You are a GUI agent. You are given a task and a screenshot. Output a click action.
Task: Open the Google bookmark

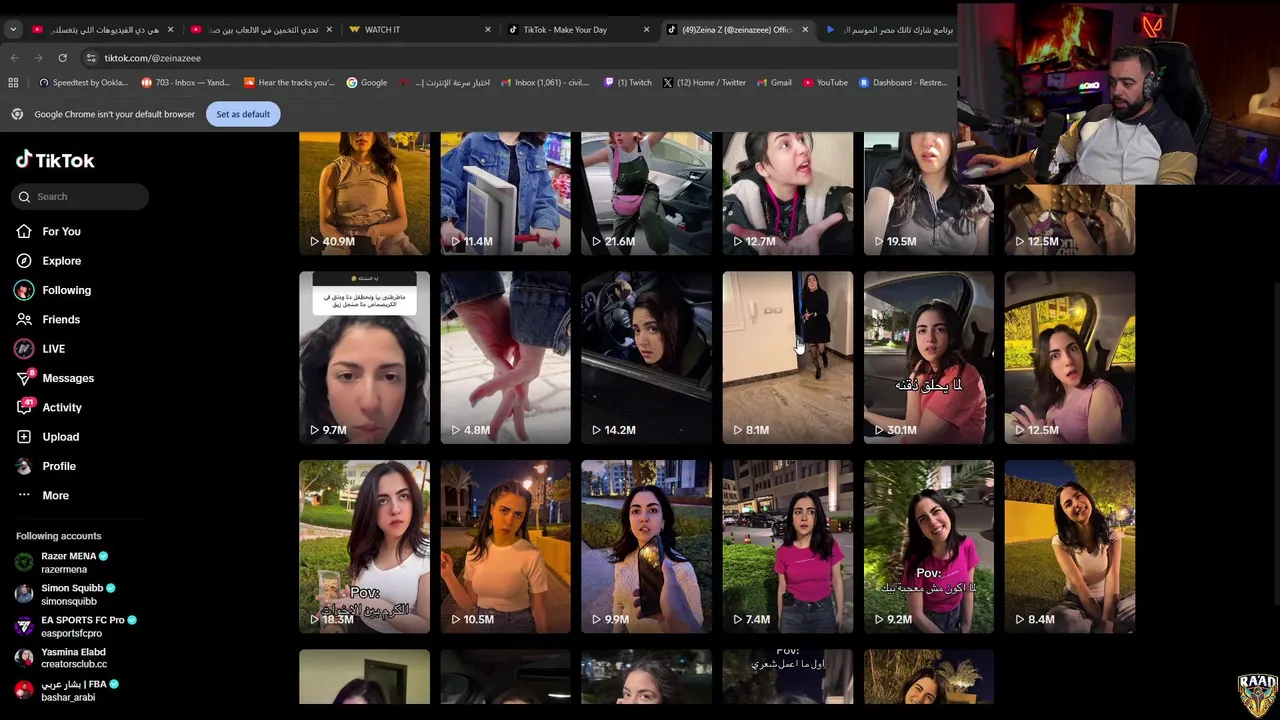click(x=367, y=83)
